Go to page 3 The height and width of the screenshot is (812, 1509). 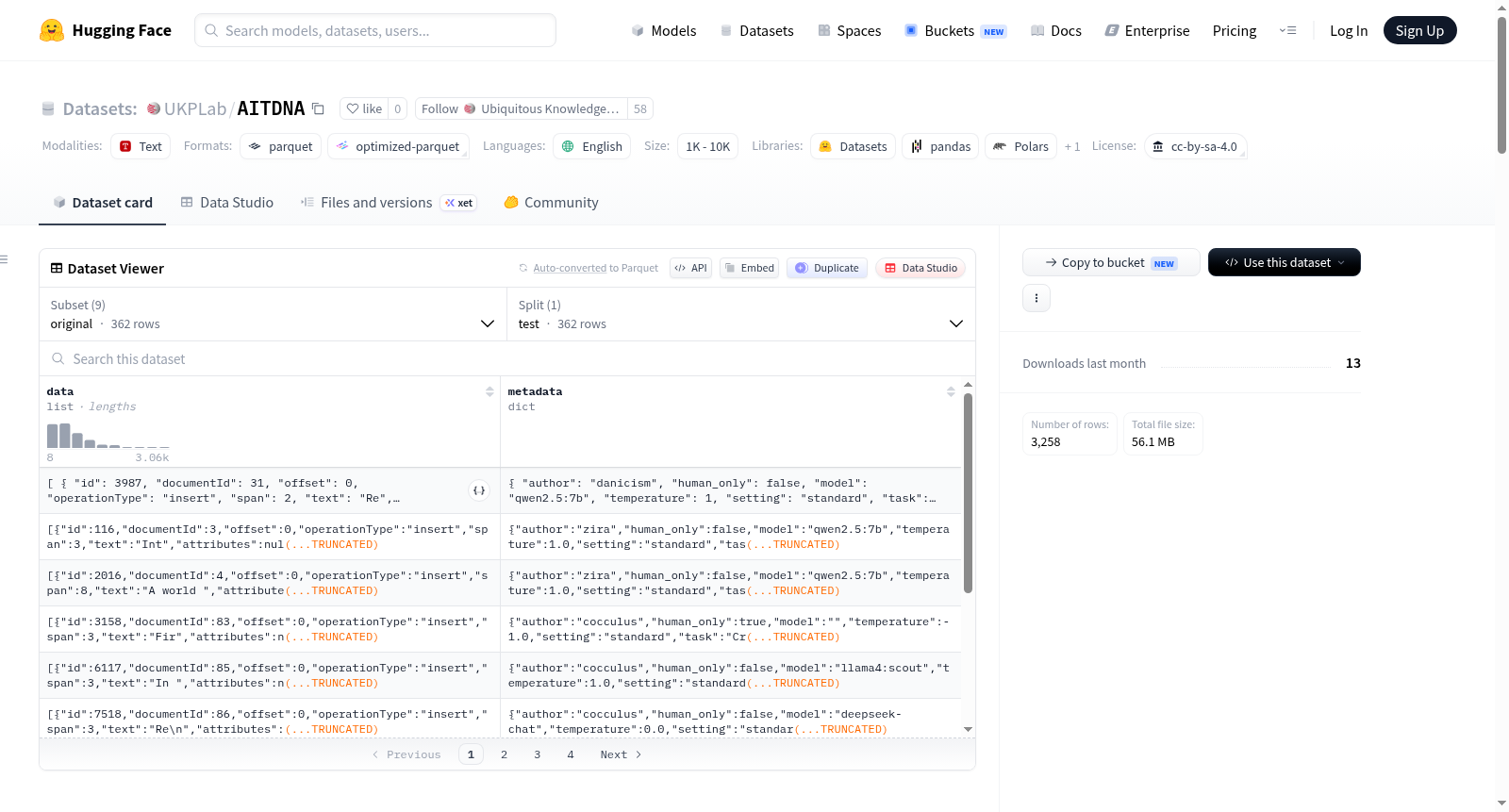pyautogui.click(x=538, y=754)
